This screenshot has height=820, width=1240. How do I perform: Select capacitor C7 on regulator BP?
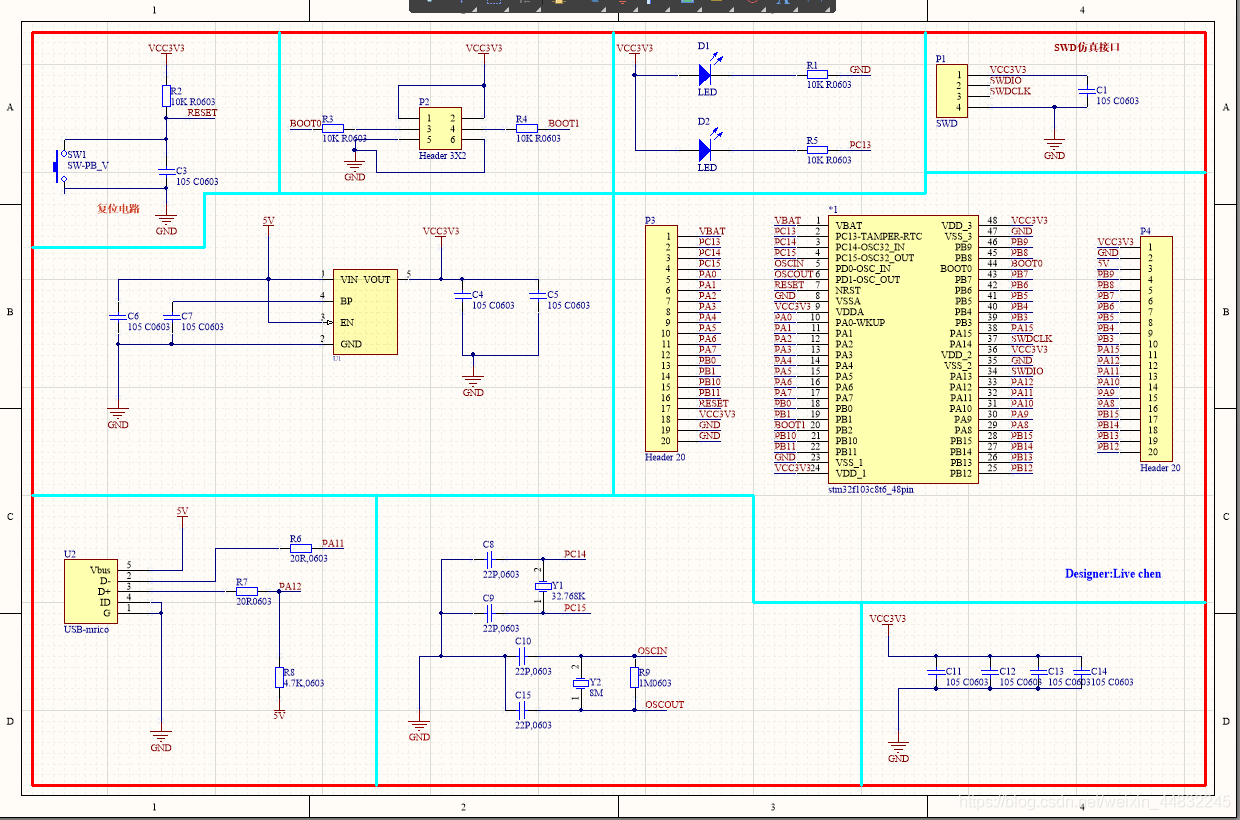click(173, 316)
